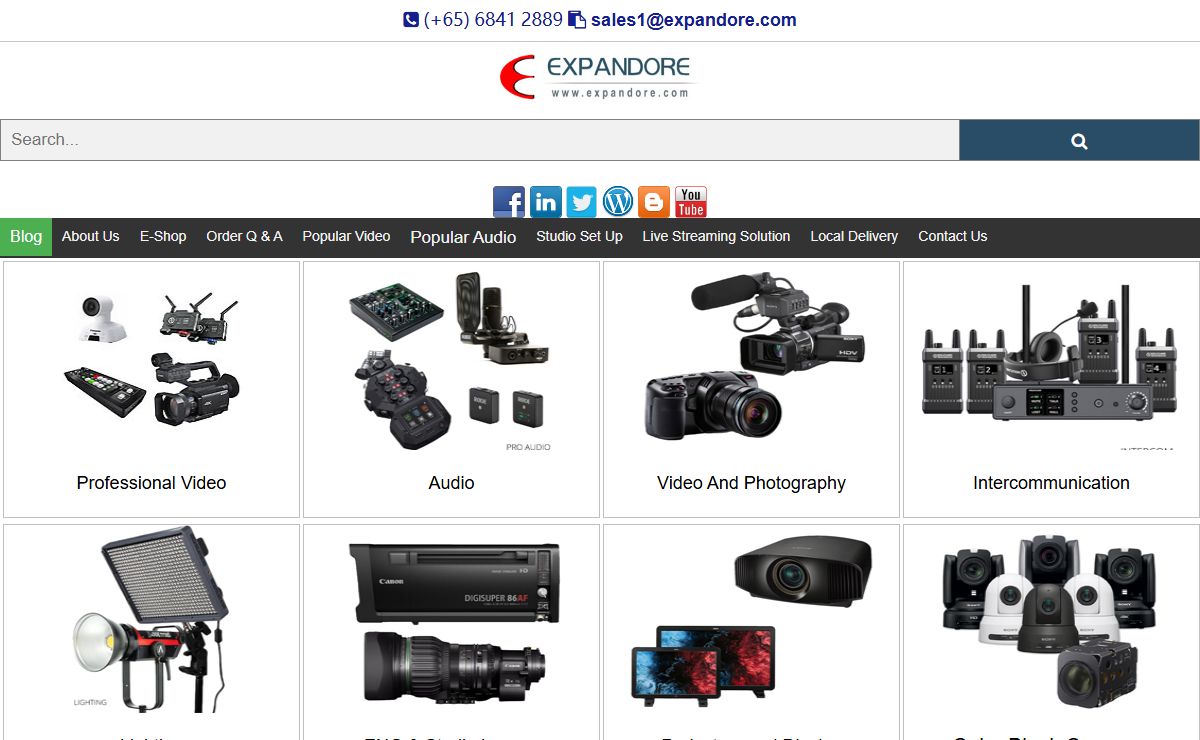The width and height of the screenshot is (1200, 740).
Task: Open the Twitter social icon
Action: 581,201
